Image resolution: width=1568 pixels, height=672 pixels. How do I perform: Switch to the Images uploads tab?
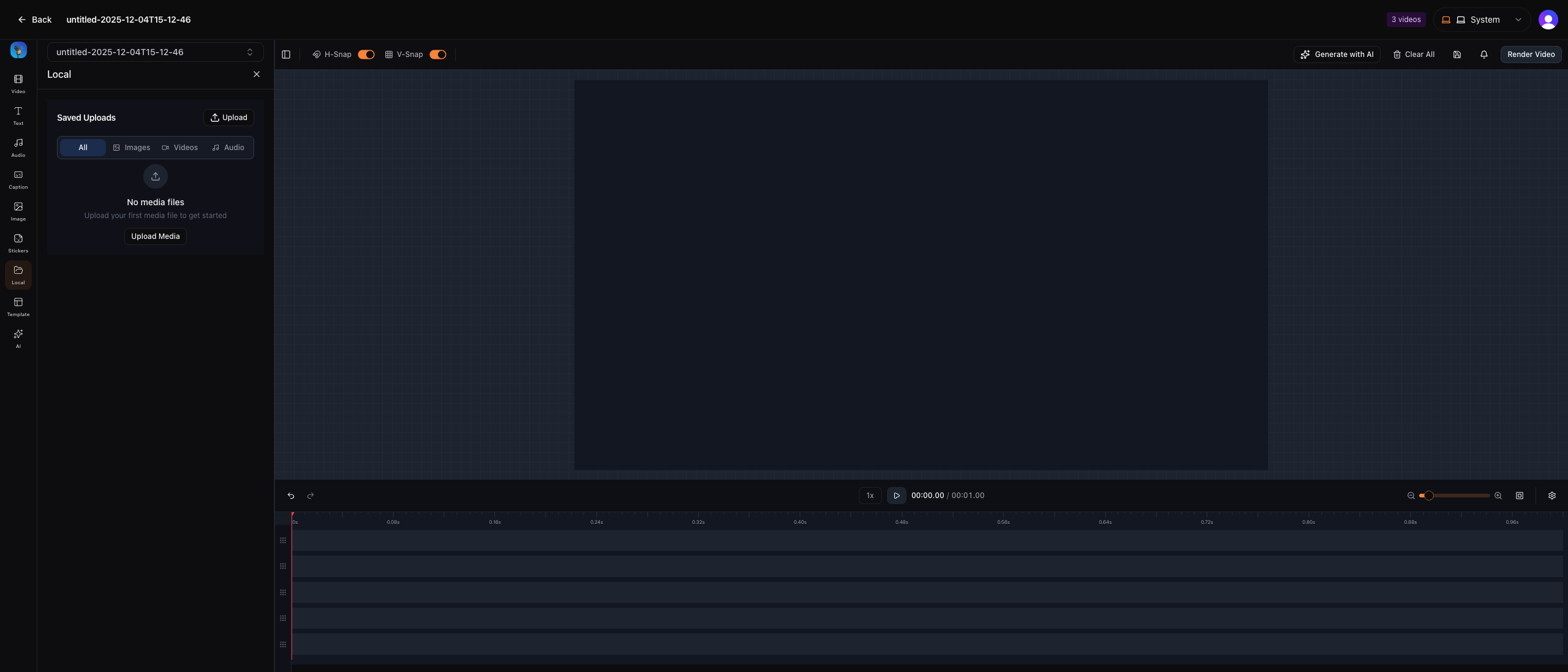132,148
